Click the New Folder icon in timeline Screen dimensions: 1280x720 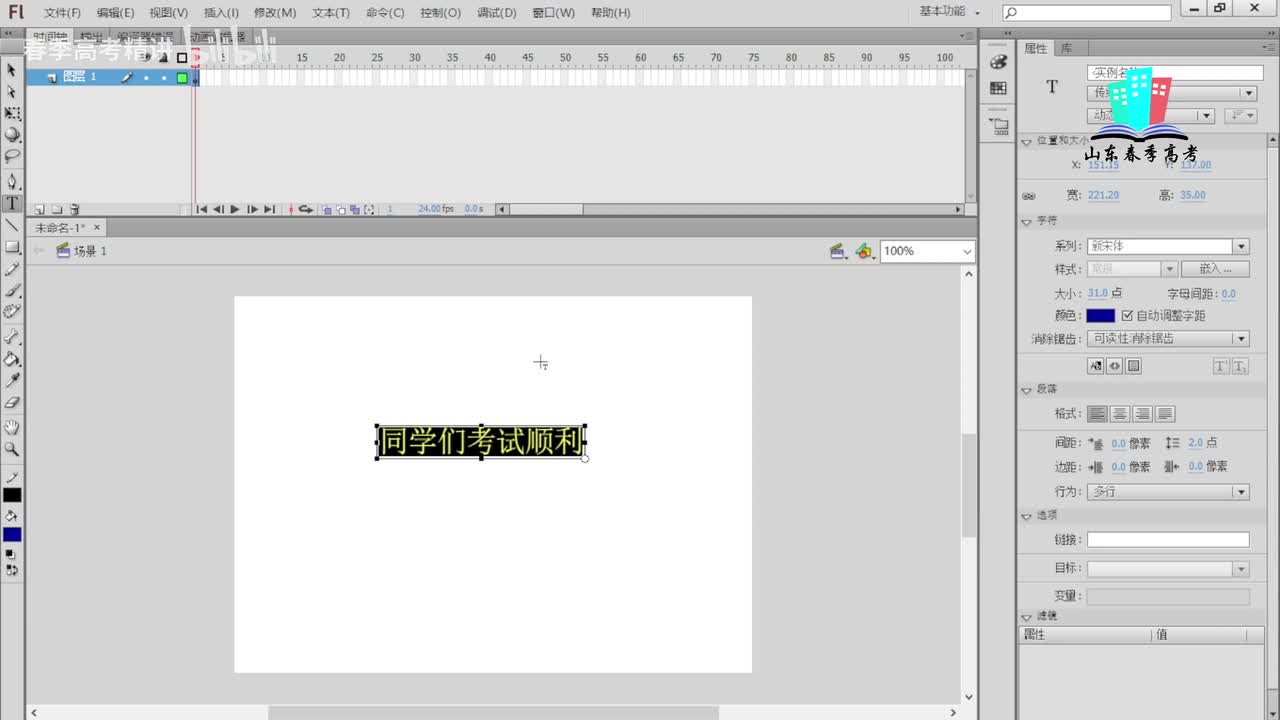click(x=57, y=209)
